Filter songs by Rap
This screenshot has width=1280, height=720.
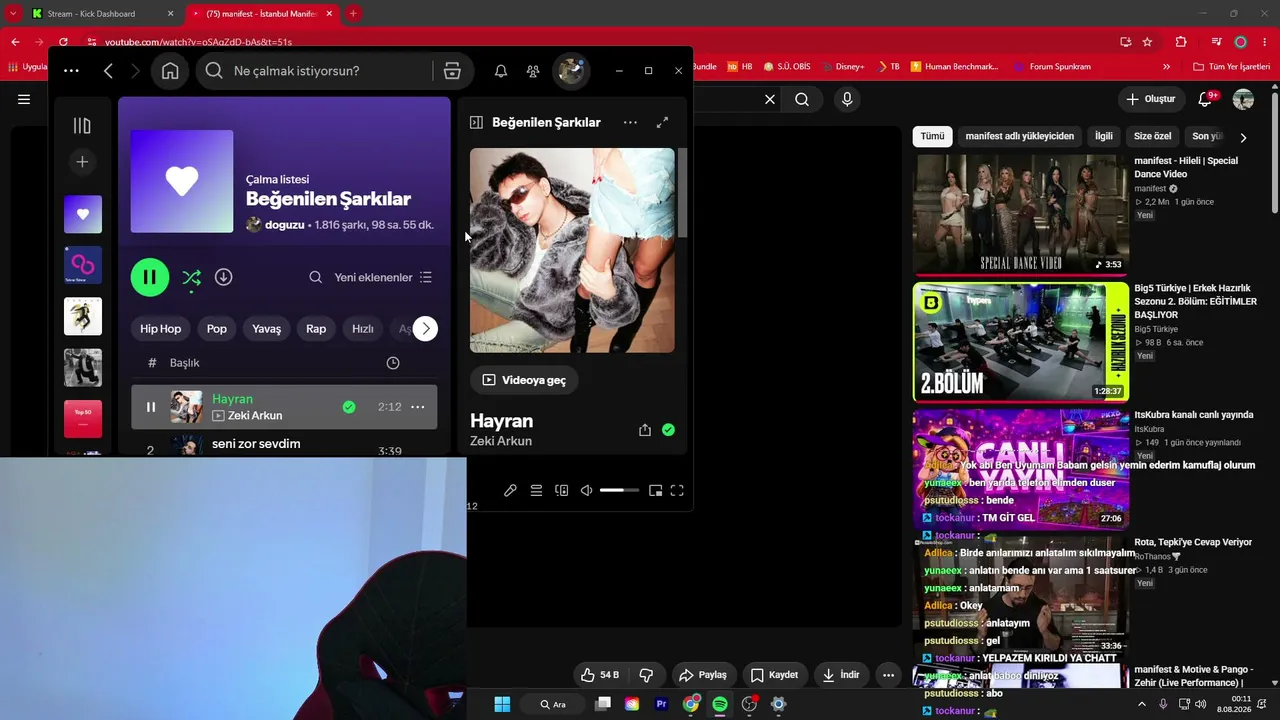(x=316, y=329)
